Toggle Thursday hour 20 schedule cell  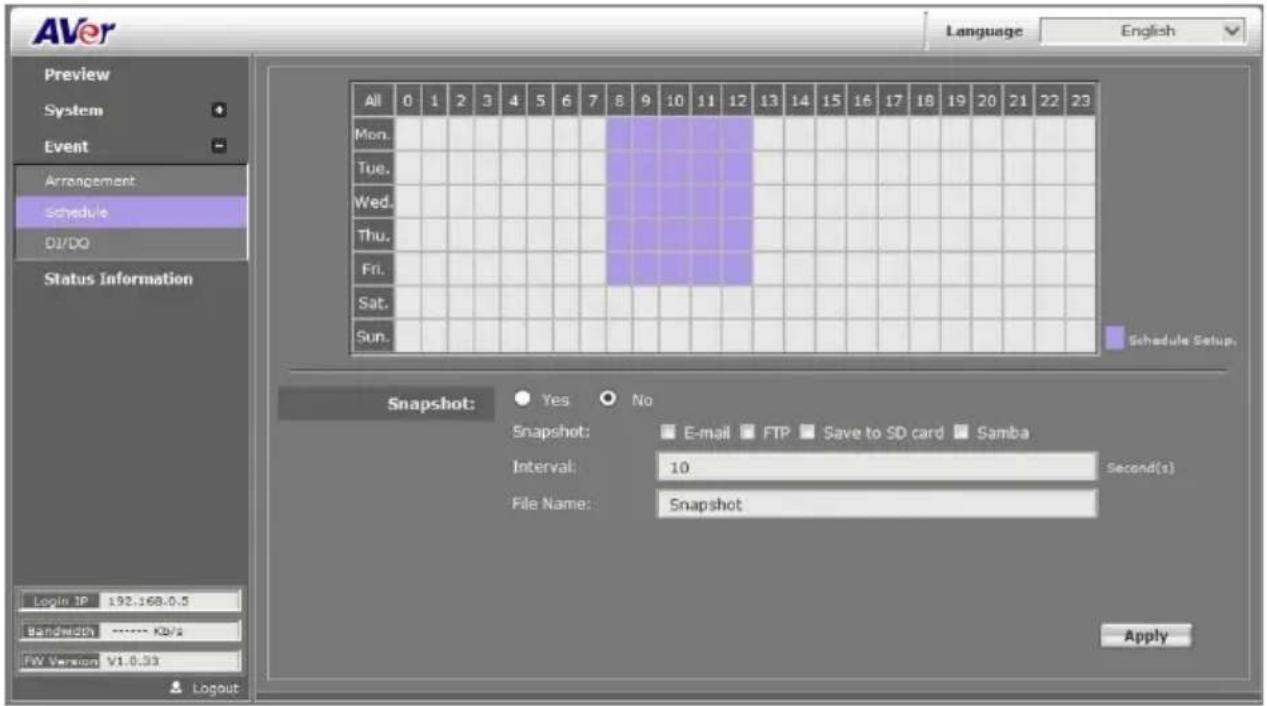pyautogui.click(x=986, y=235)
